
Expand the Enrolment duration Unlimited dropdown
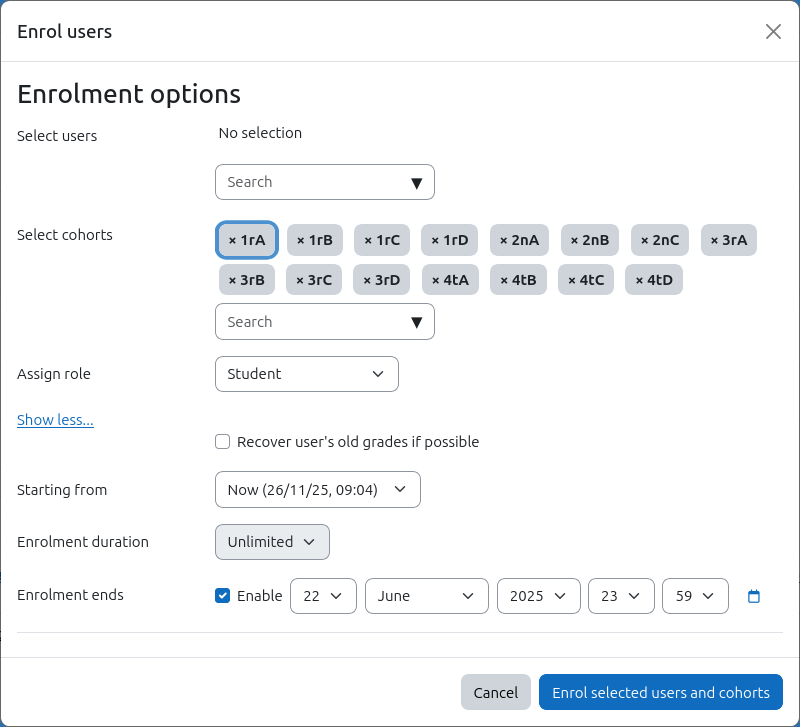[272, 542]
